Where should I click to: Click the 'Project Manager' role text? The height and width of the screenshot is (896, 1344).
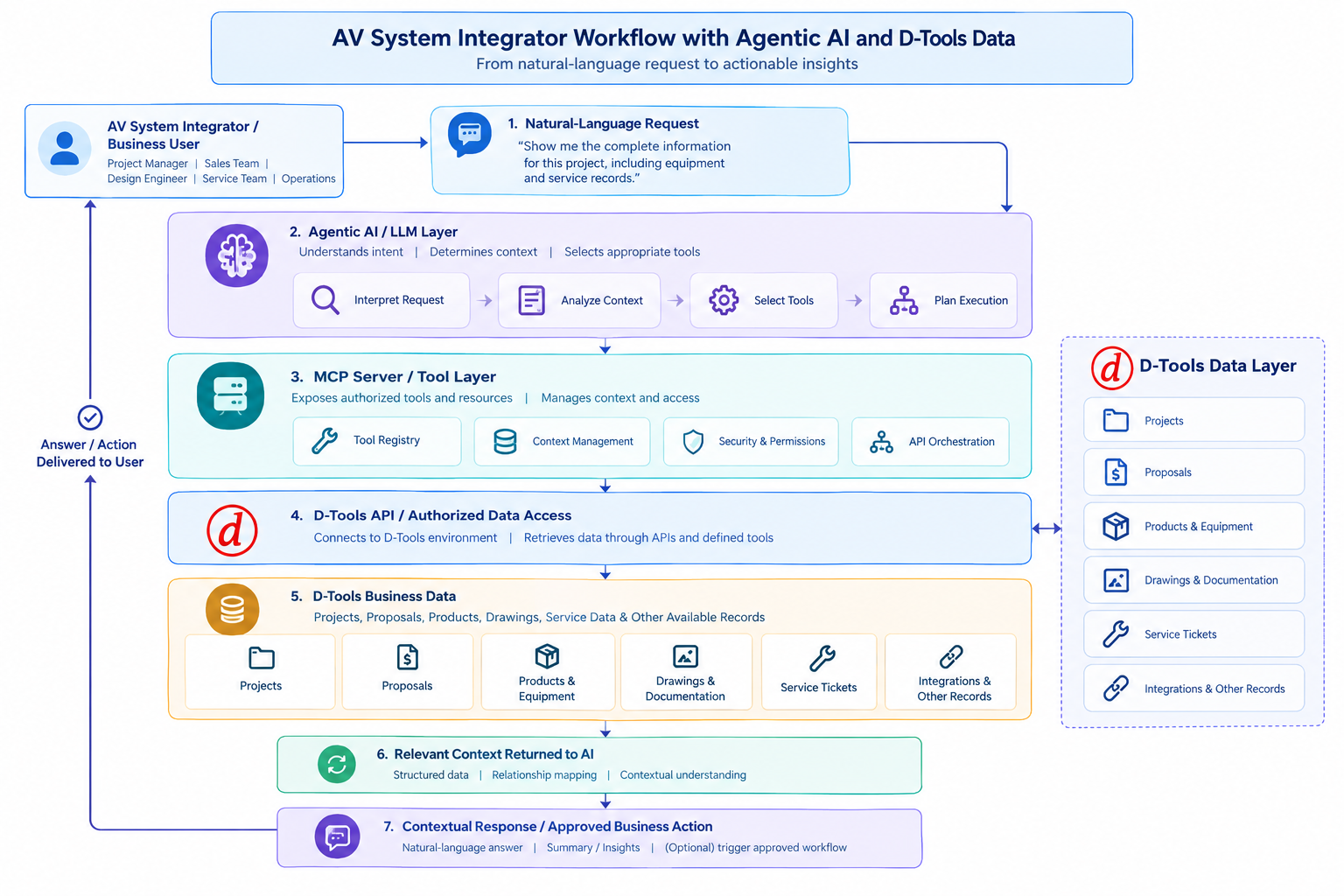148,164
